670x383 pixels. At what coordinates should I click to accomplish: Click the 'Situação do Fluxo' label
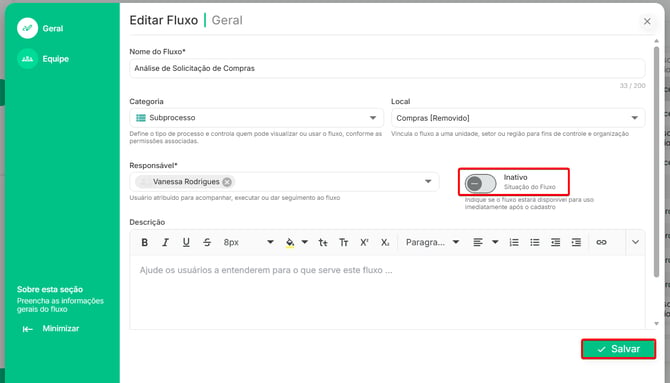pos(529,187)
